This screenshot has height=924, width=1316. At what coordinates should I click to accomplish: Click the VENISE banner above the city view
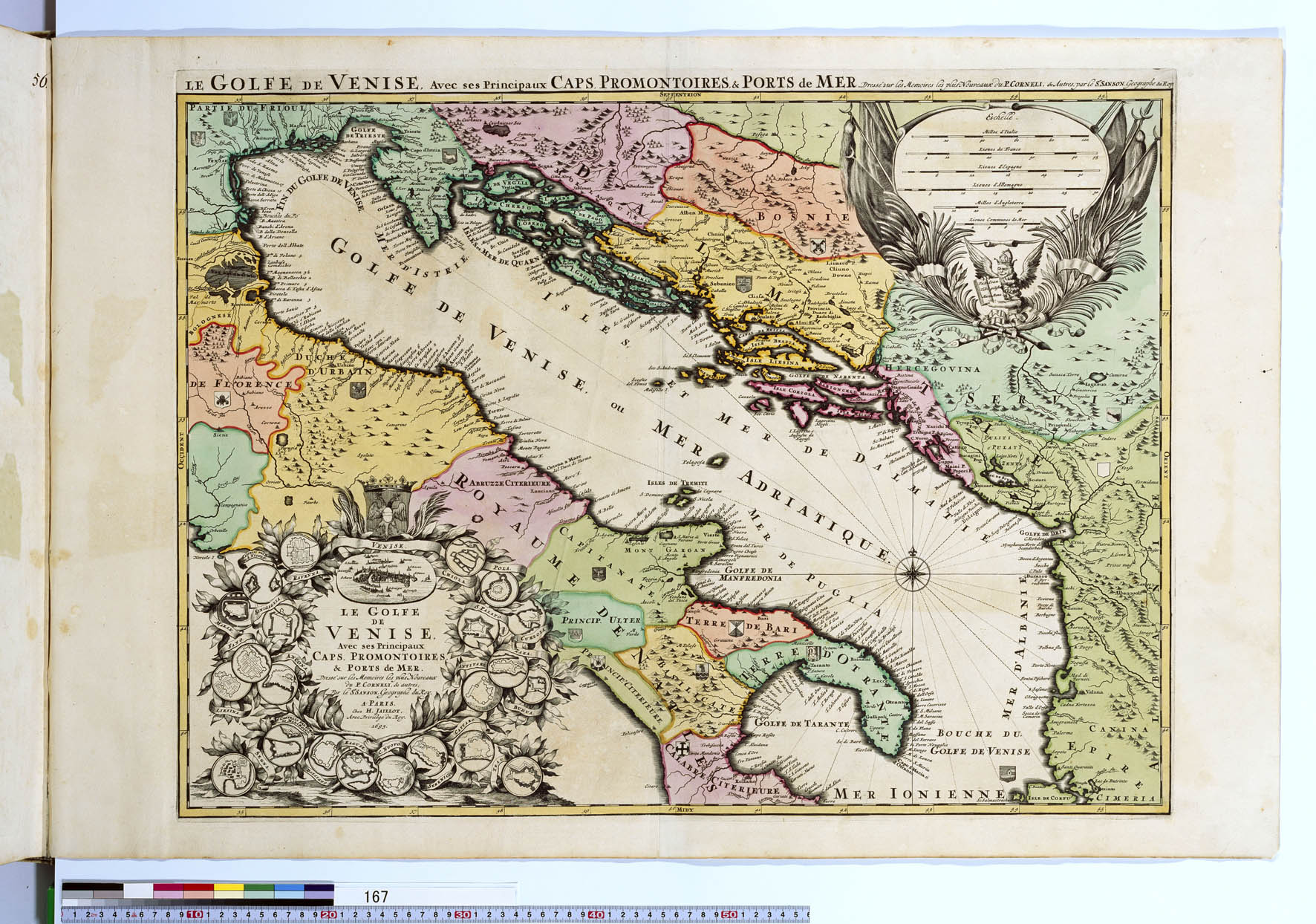(387, 545)
